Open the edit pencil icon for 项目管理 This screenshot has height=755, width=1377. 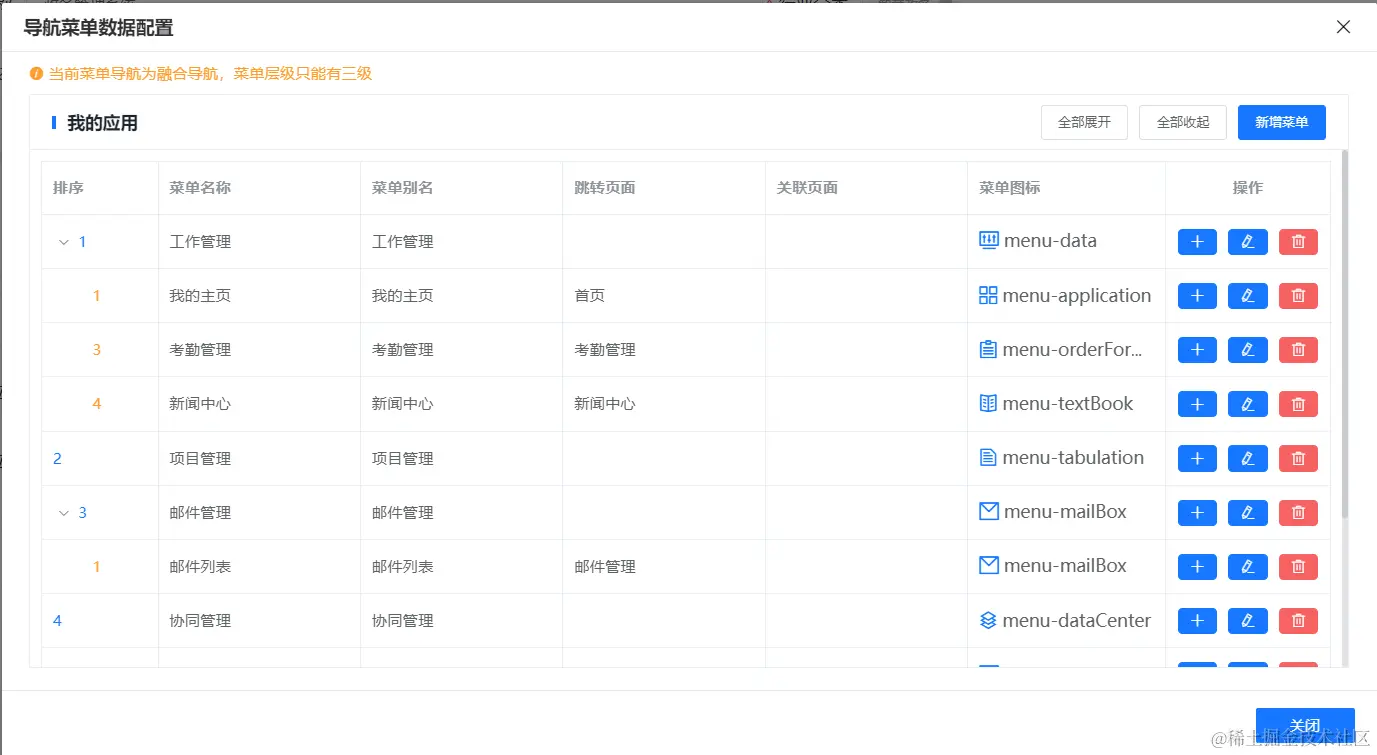coord(1247,458)
